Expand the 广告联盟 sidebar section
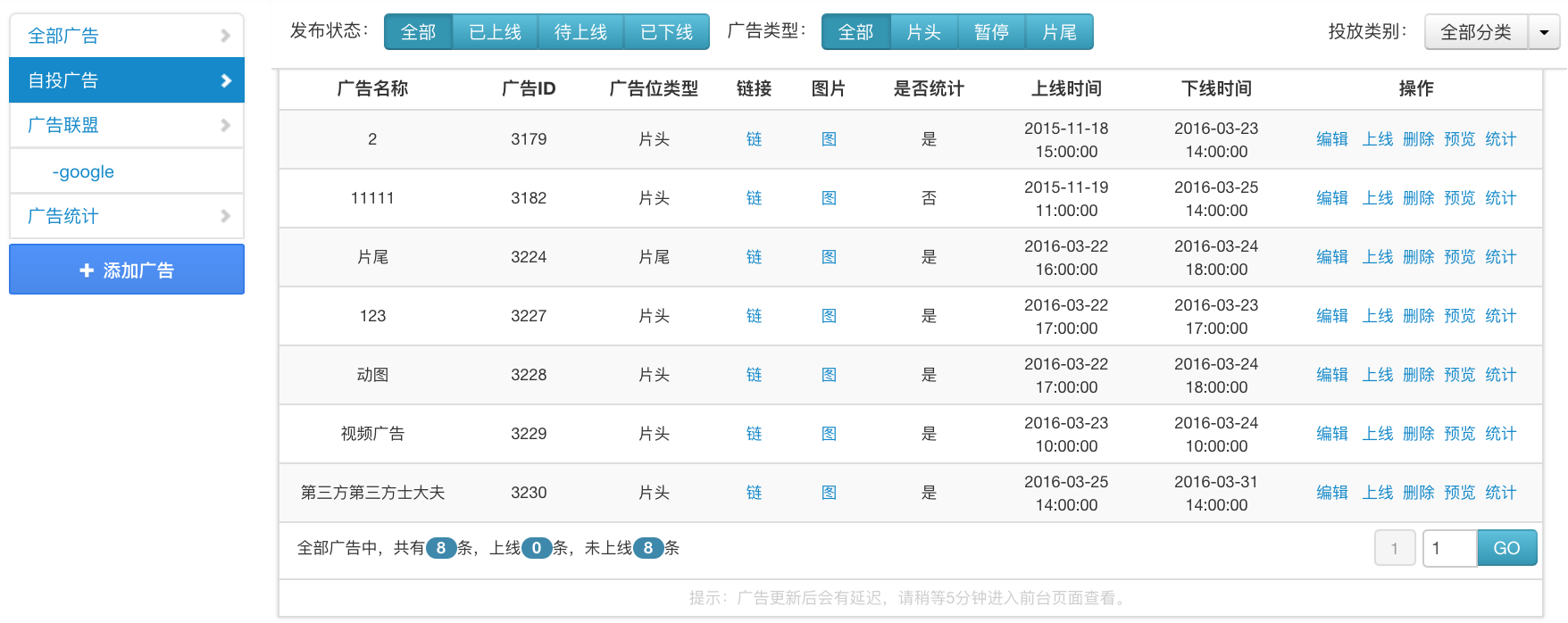This screenshot has width=1568, height=623. 127,125
